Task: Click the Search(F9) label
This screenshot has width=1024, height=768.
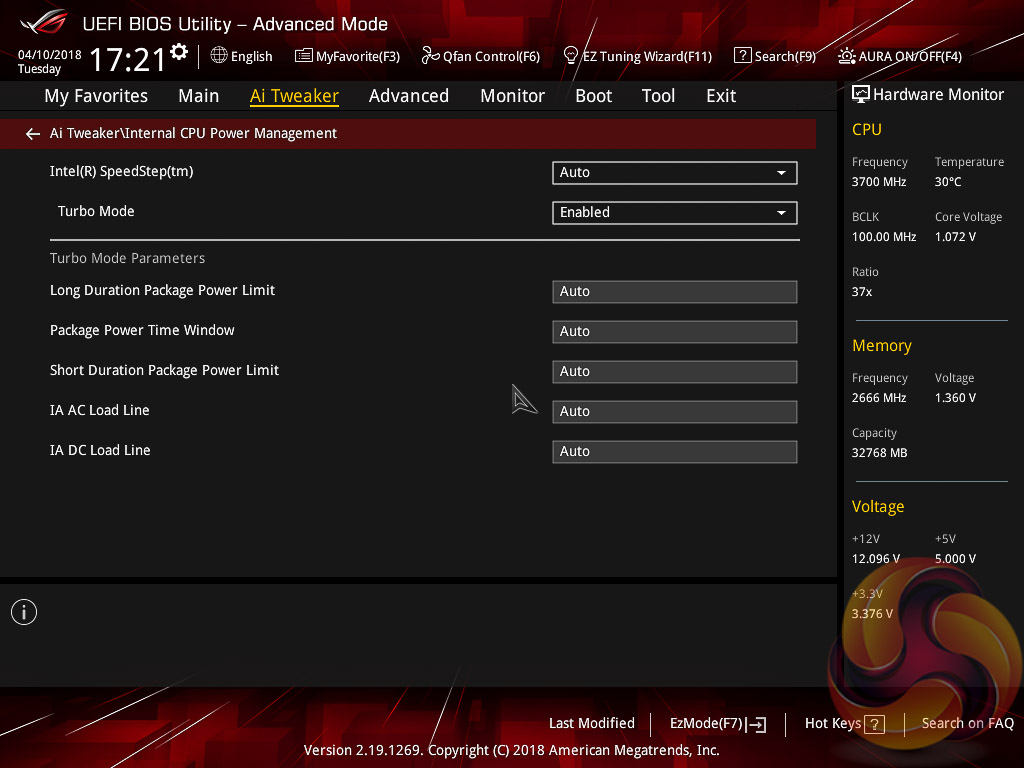Action: click(x=785, y=57)
